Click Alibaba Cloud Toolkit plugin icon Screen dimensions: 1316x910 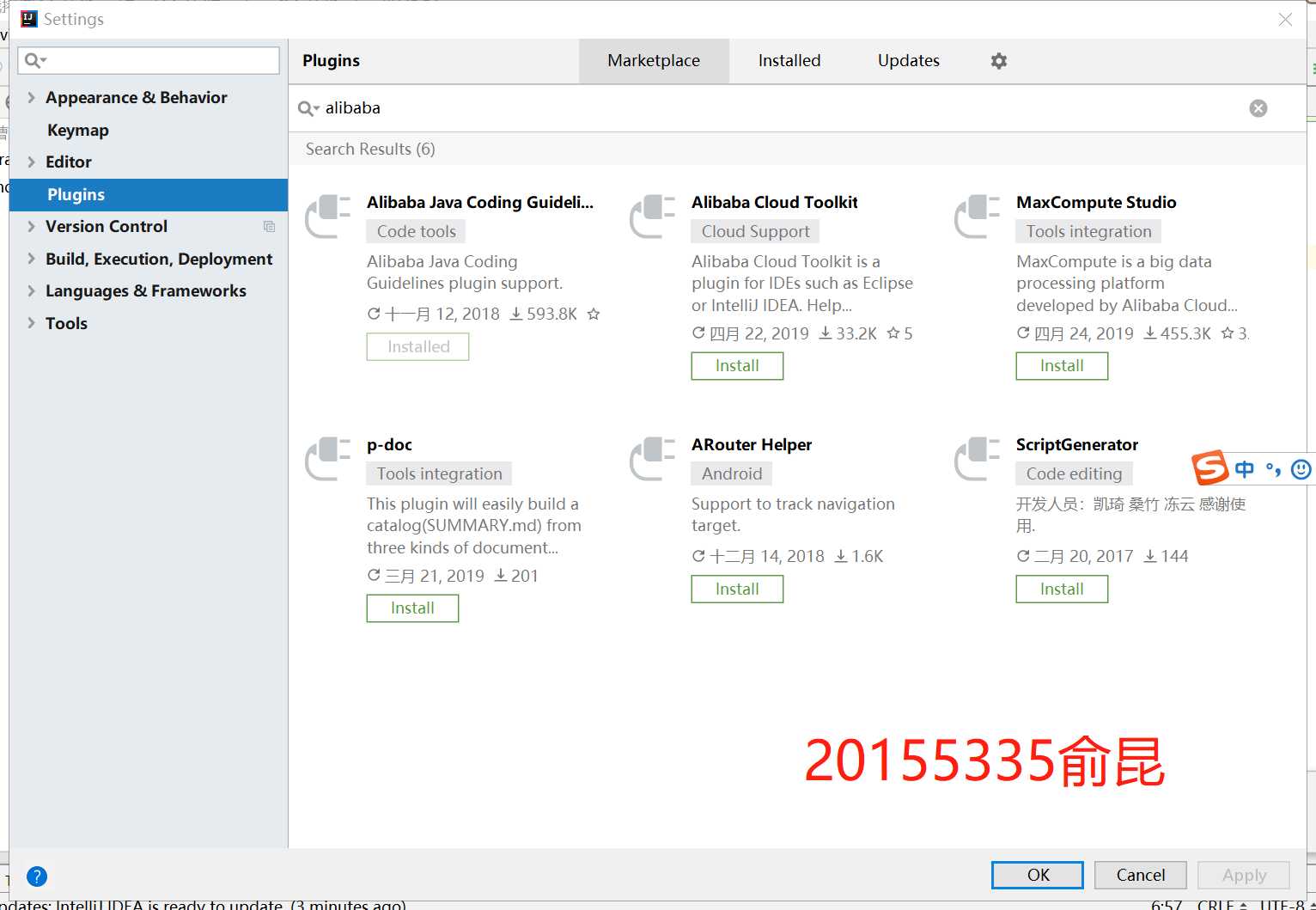point(653,216)
